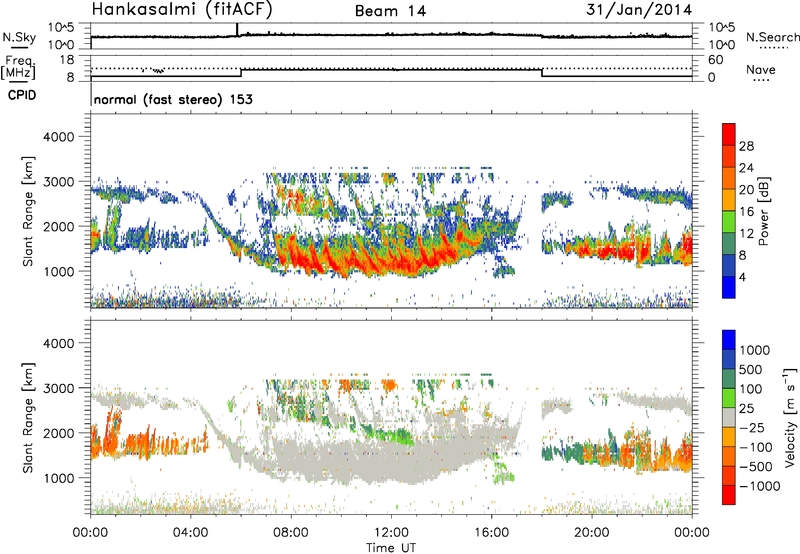Click the frequency step-down near 18:00
This screenshot has width=800, height=554.
tap(542, 73)
